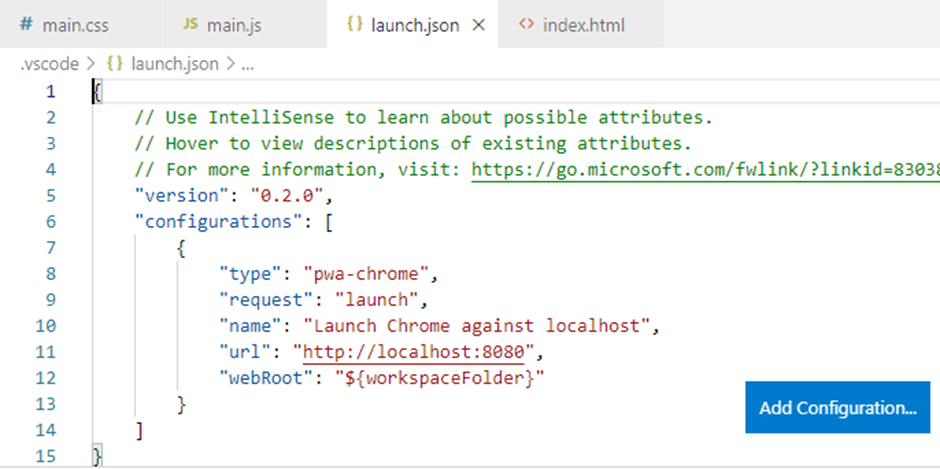
Task: Click the "name" key on line 10
Action: click(251, 326)
